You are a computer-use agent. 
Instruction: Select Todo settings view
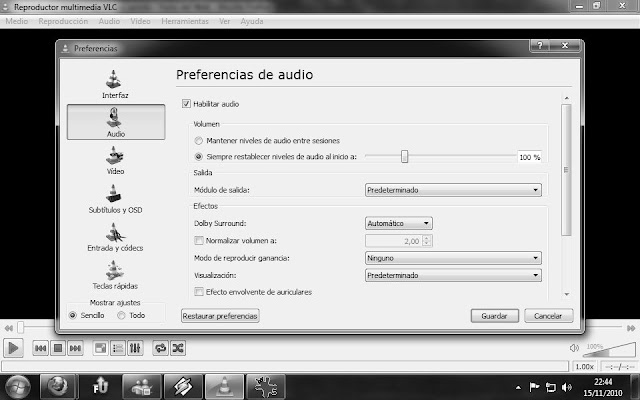click(x=121, y=316)
